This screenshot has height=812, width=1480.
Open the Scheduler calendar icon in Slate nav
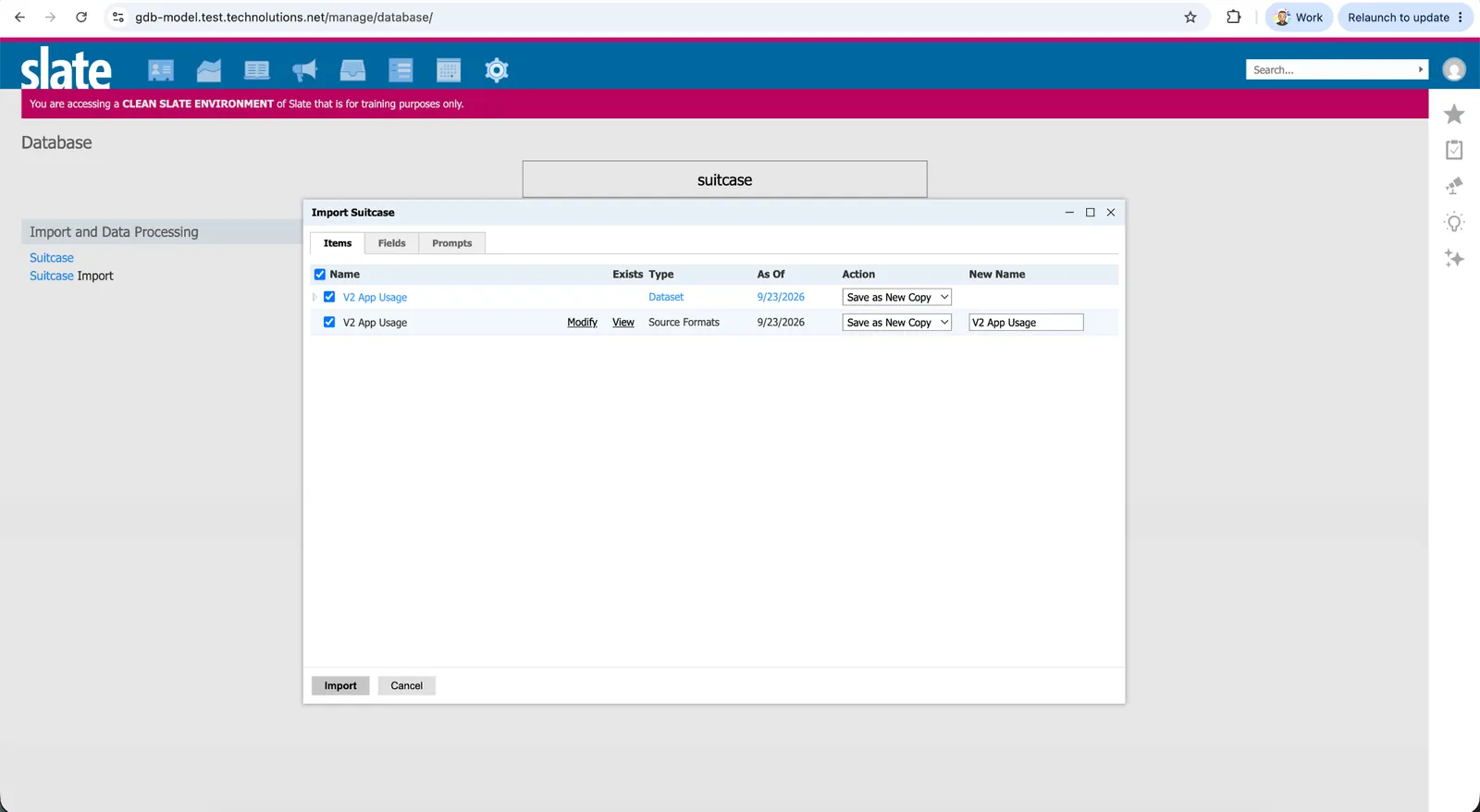[449, 70]
